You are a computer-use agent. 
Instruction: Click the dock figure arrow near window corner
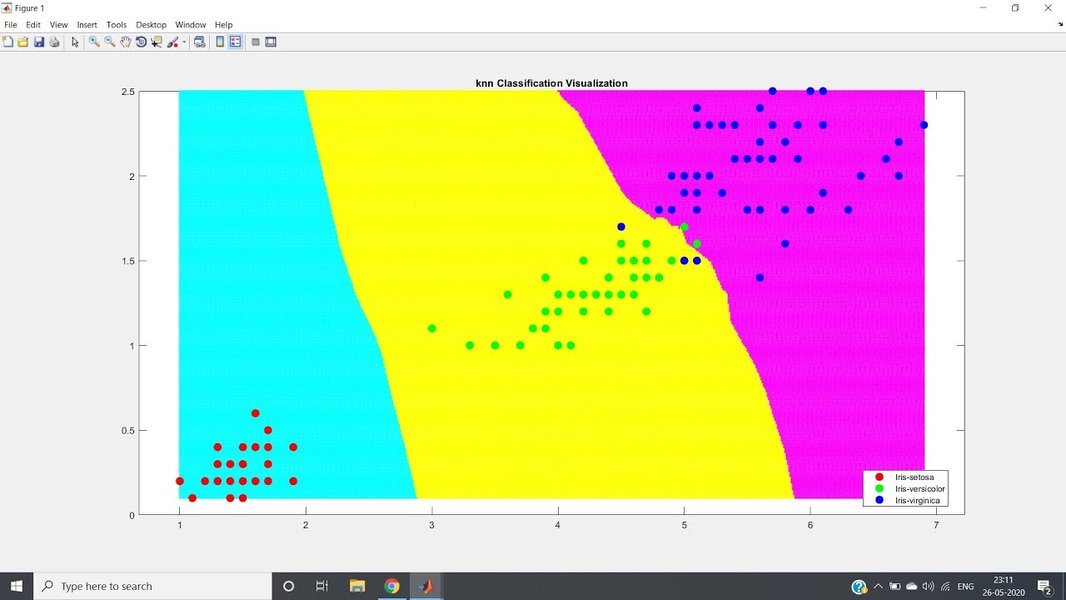[x=1061, y=24]
